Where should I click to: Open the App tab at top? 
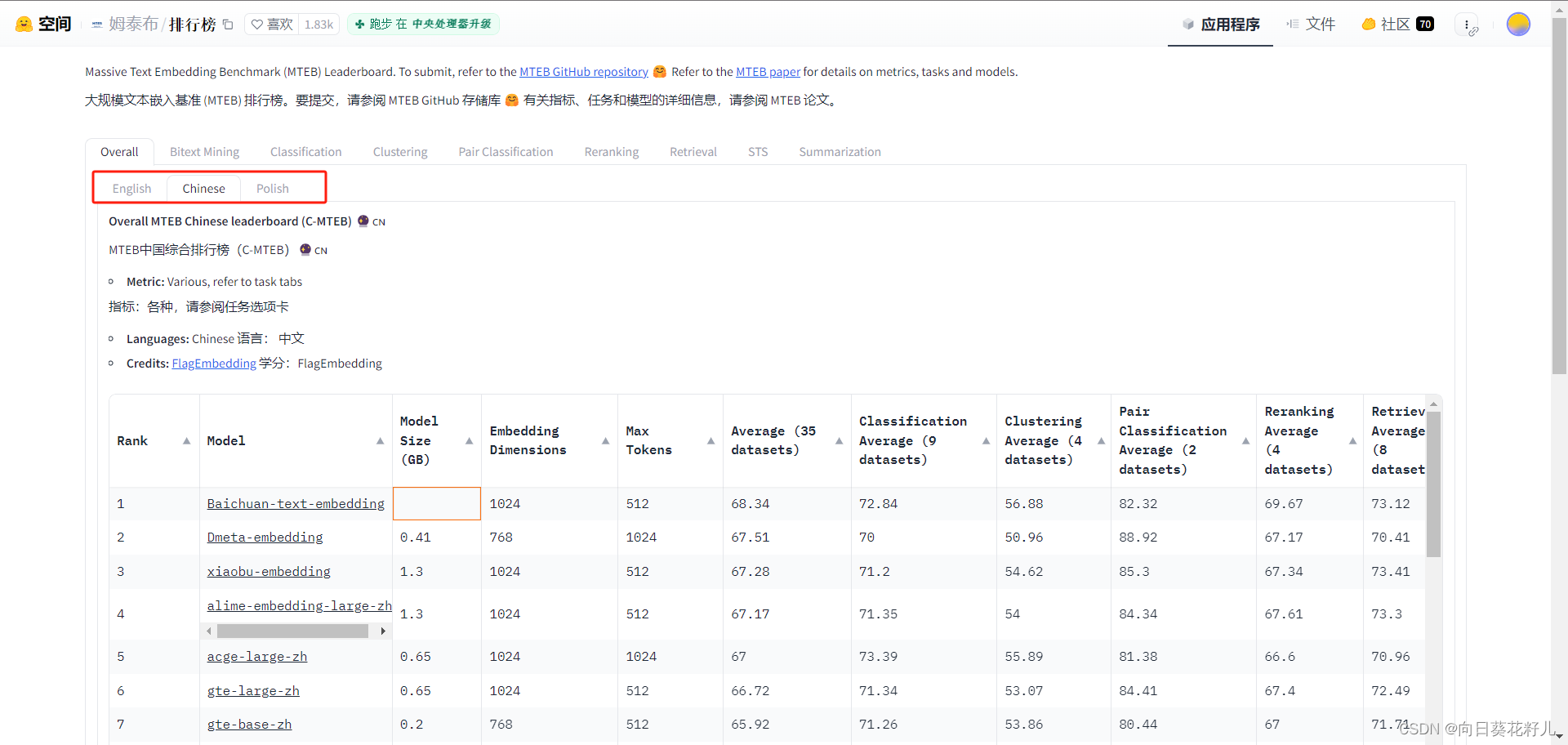point(1220,25)
